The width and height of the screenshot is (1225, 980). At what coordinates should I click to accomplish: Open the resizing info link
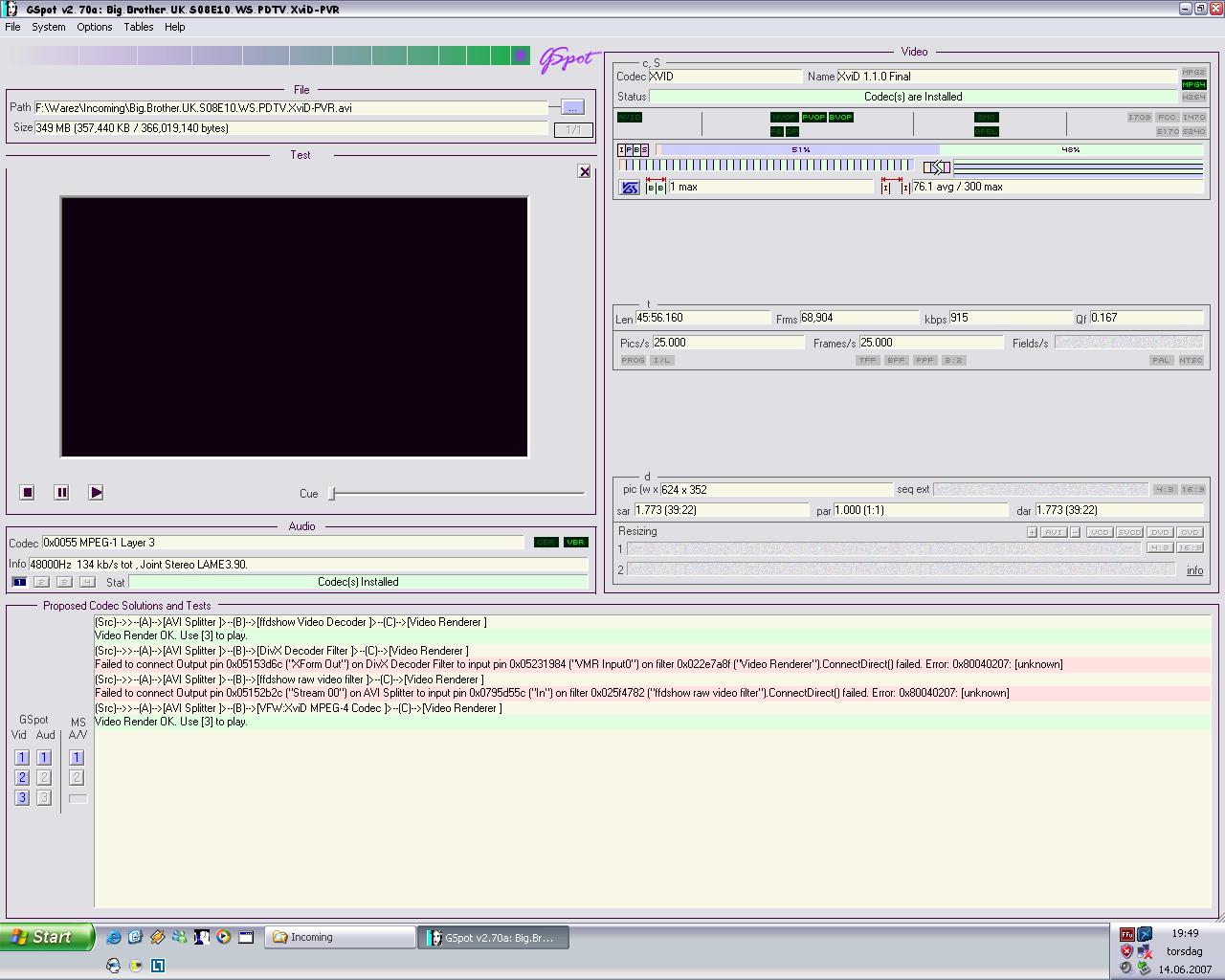1194,570
